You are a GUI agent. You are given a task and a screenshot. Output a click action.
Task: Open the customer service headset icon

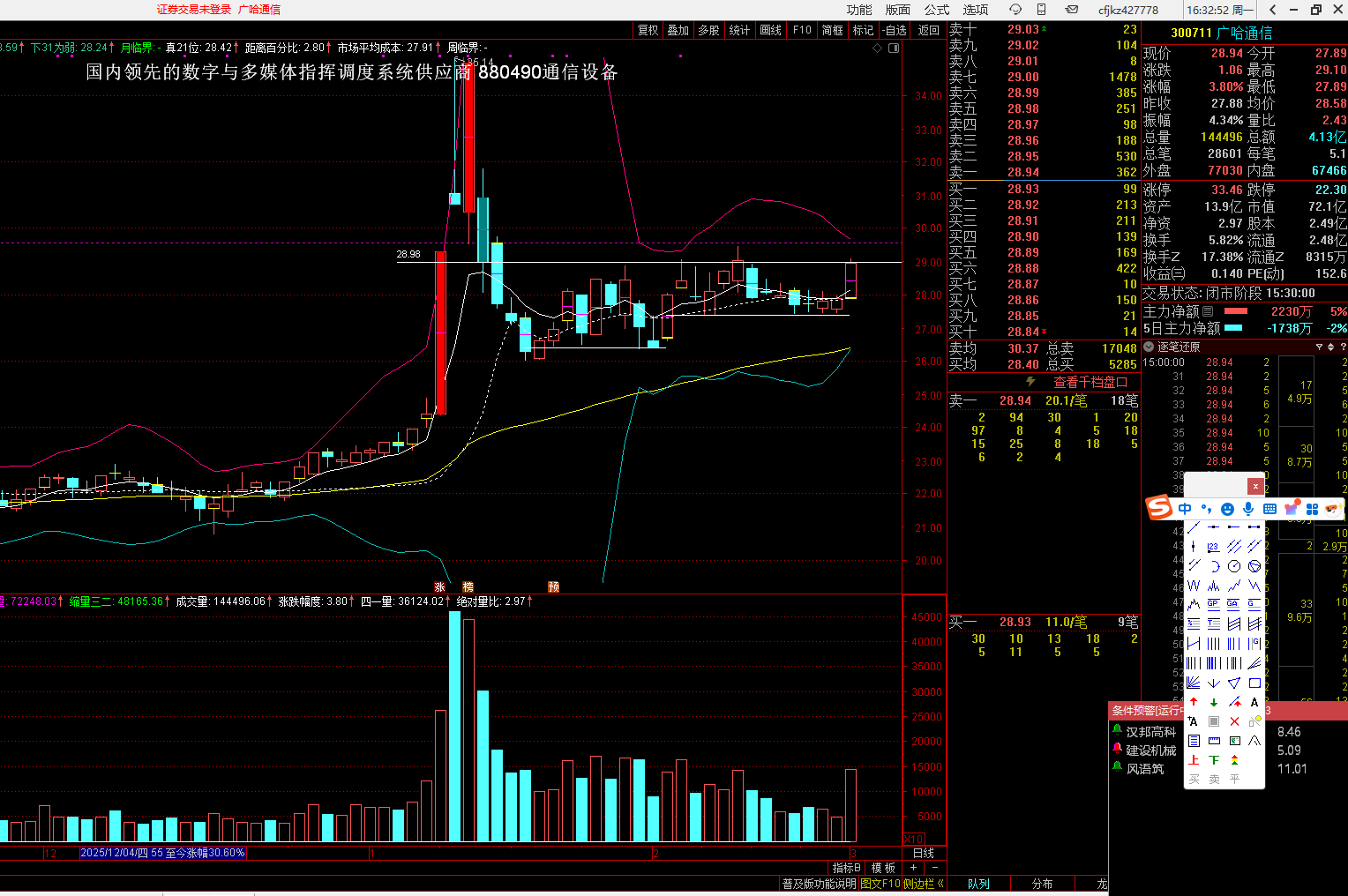[1015, 10]
